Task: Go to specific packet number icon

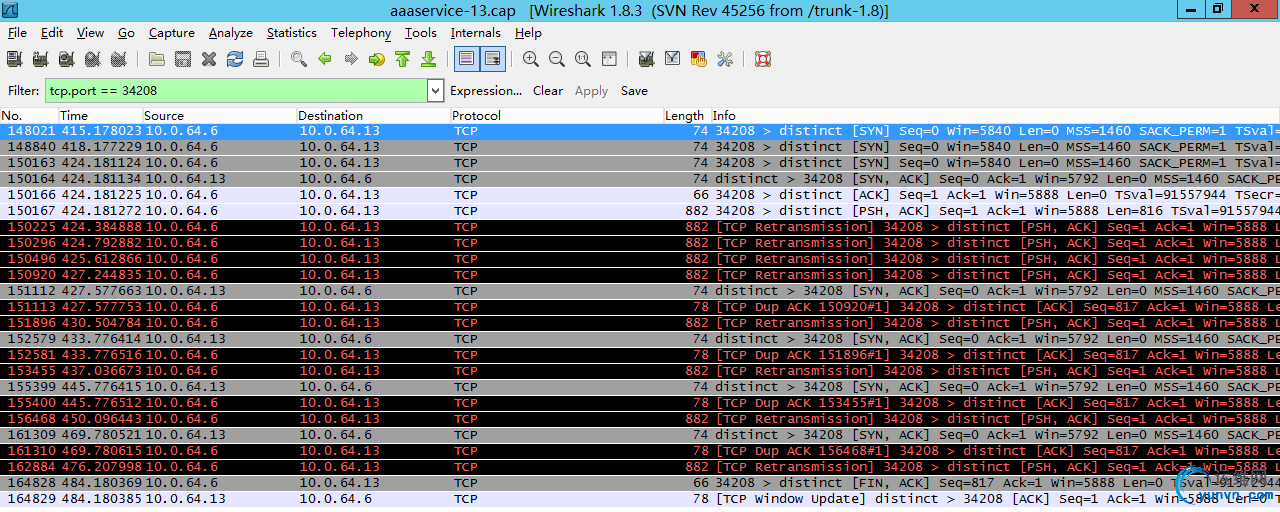Action: 377,59
